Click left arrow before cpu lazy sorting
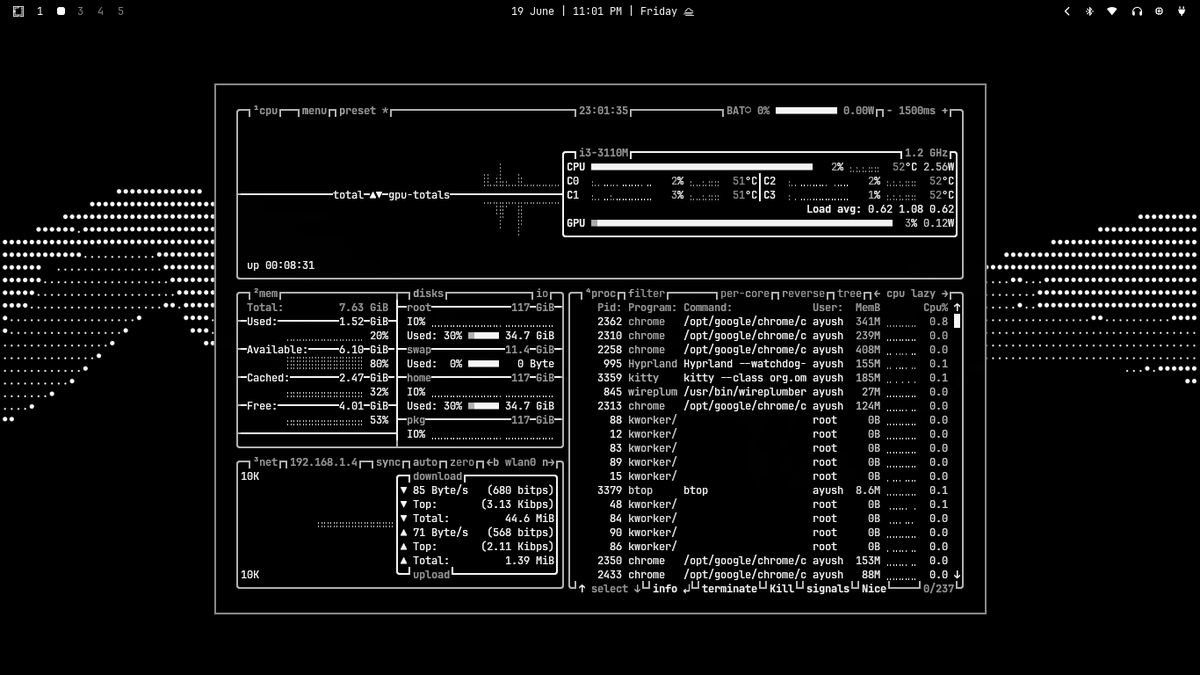The height and width of the screenshot is (675, 1200). (x=877, y=294)
